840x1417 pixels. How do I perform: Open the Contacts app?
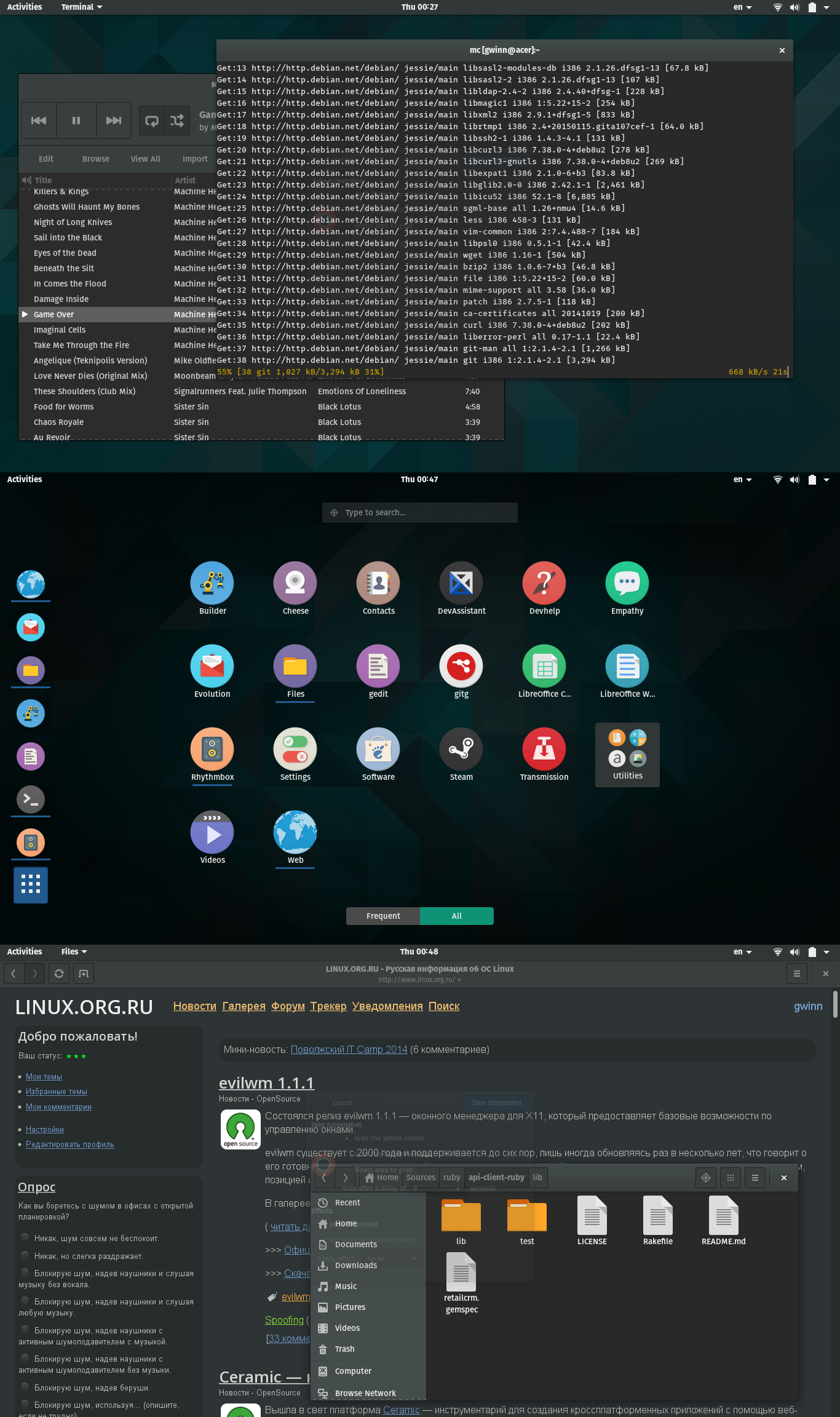[378, 589]
